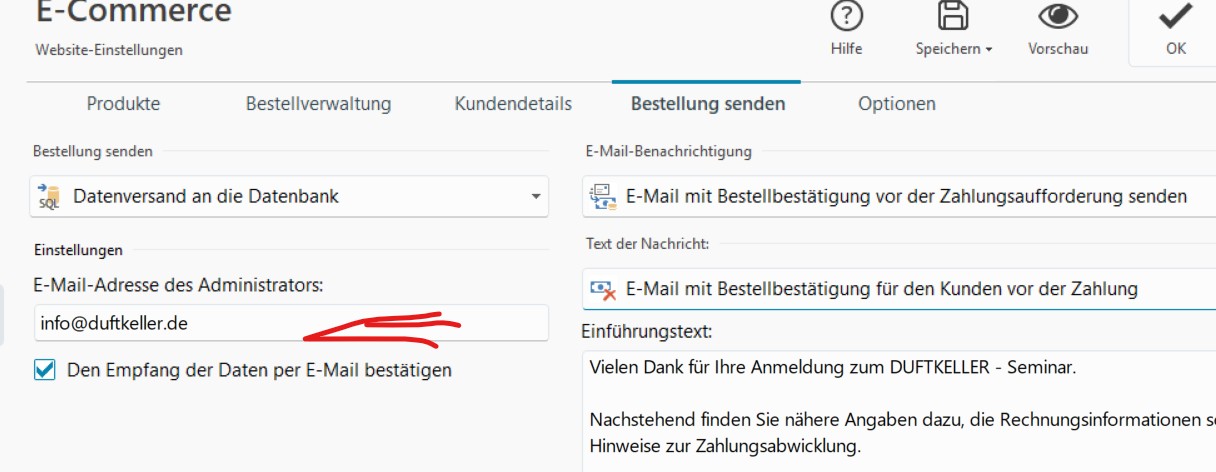The image size is (1216, 472).
Task: Switch to the Produkte tab
Action: coord(123,104)
